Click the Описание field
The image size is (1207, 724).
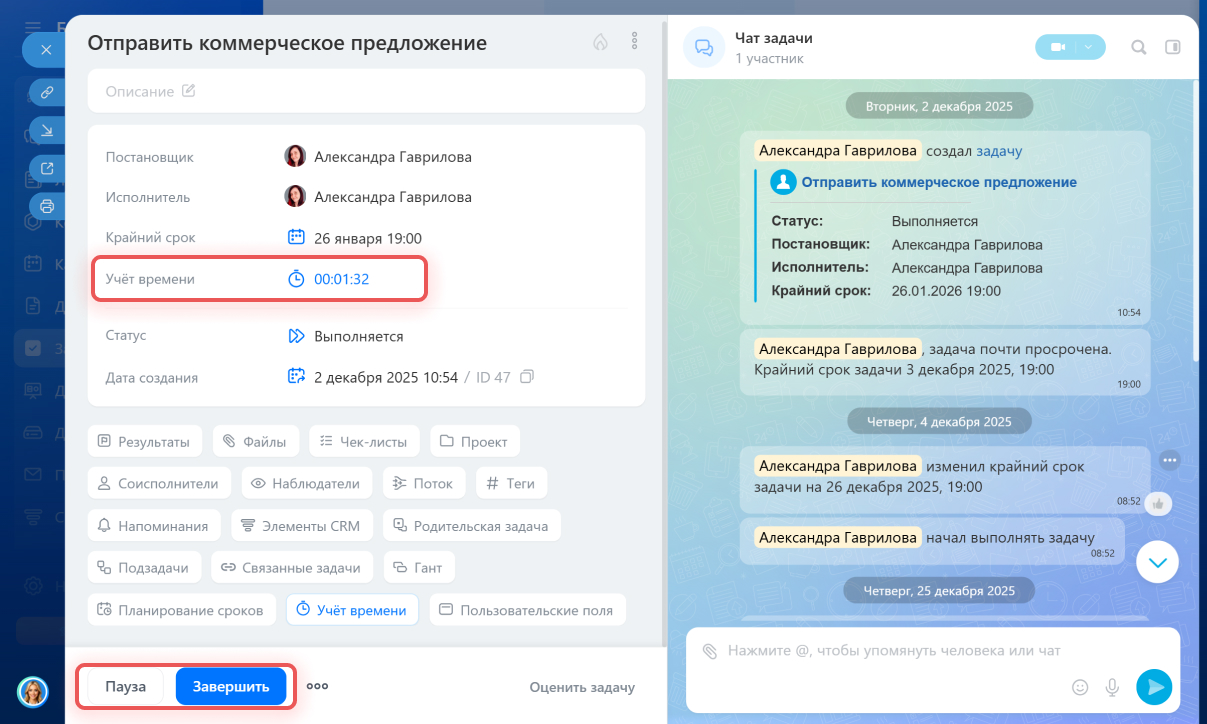[366, 91]
